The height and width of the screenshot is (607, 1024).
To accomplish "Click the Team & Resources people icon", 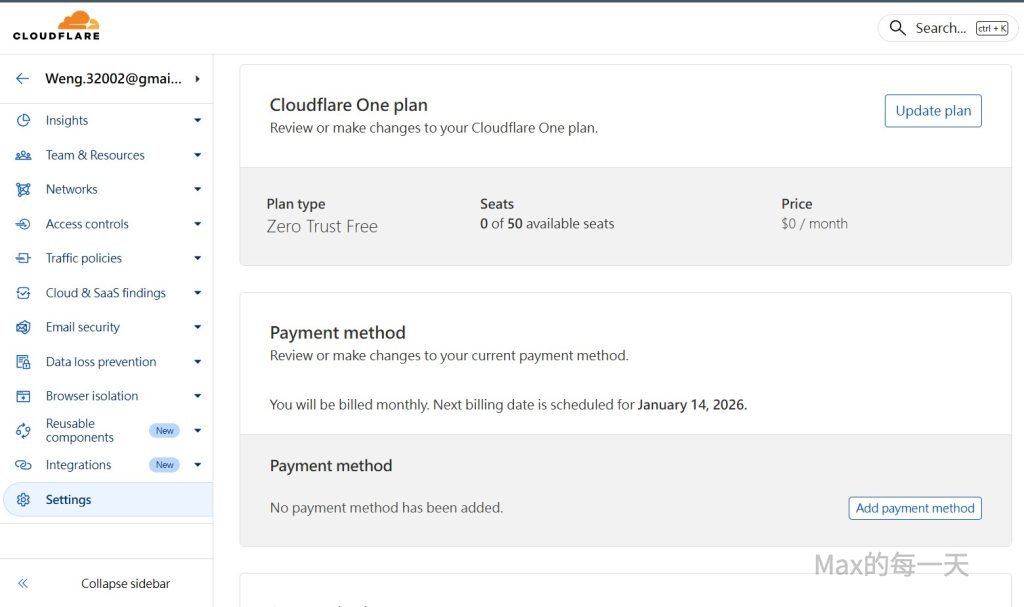I will point(24,155).
